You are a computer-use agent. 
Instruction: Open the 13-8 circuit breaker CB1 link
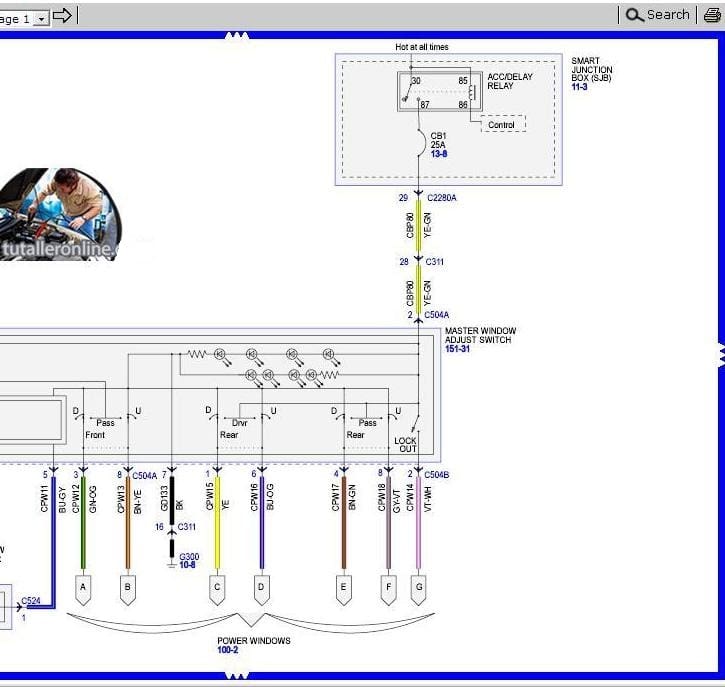click(x=439, y=154)
